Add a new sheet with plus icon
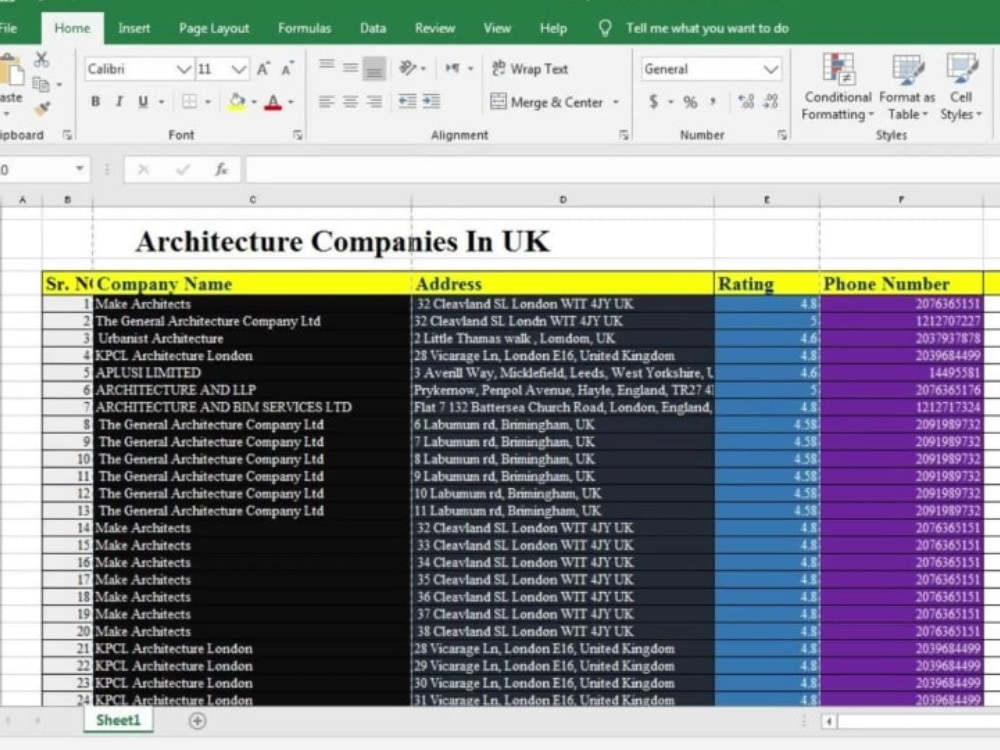The width and height of the screenshot is (1000, 750). [198, 721]
